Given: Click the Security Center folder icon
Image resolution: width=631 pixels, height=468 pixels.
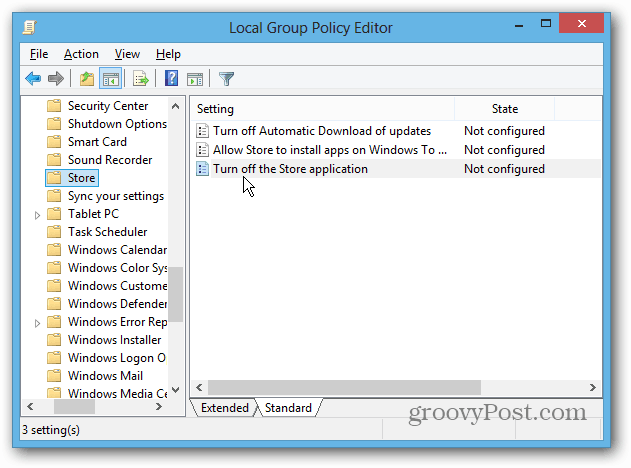Looking at the screenshot, I should [54, 106].
